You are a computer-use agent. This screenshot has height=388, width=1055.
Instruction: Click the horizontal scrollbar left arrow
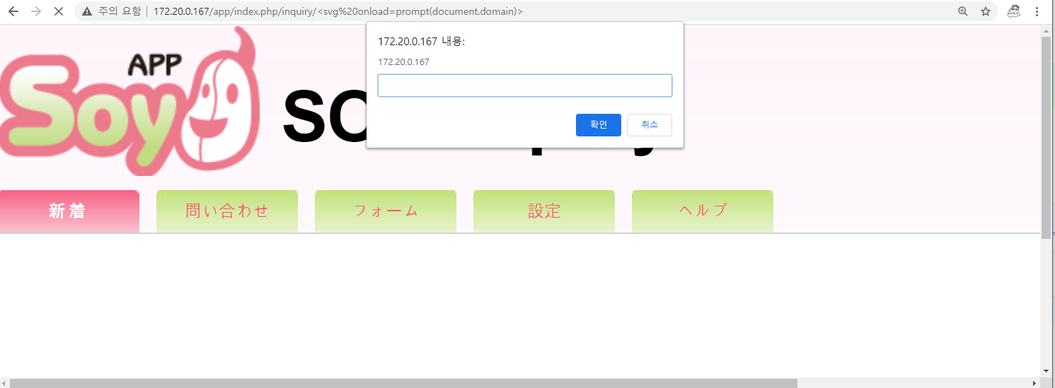point(4,383)
